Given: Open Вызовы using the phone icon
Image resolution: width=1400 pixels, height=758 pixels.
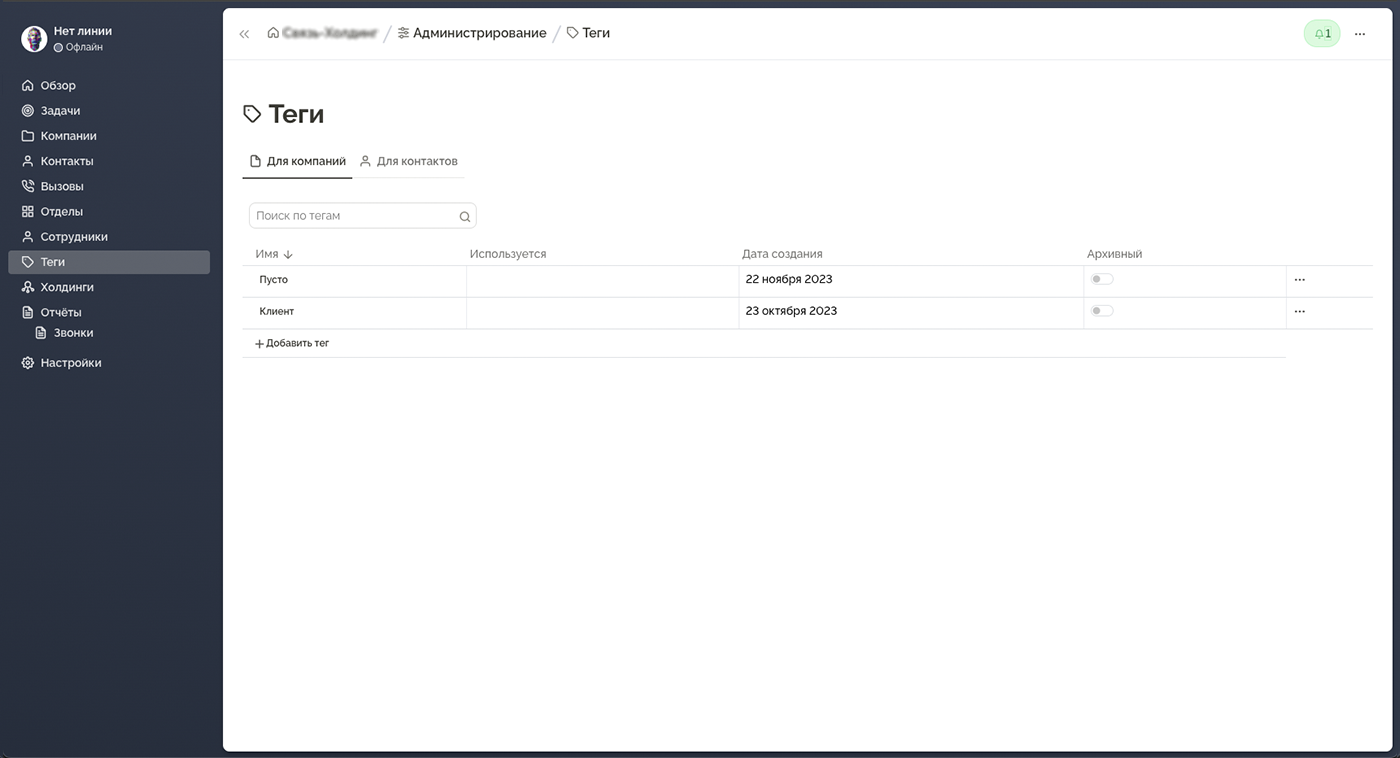Looking at the screenshot, I should pos(28,186).
